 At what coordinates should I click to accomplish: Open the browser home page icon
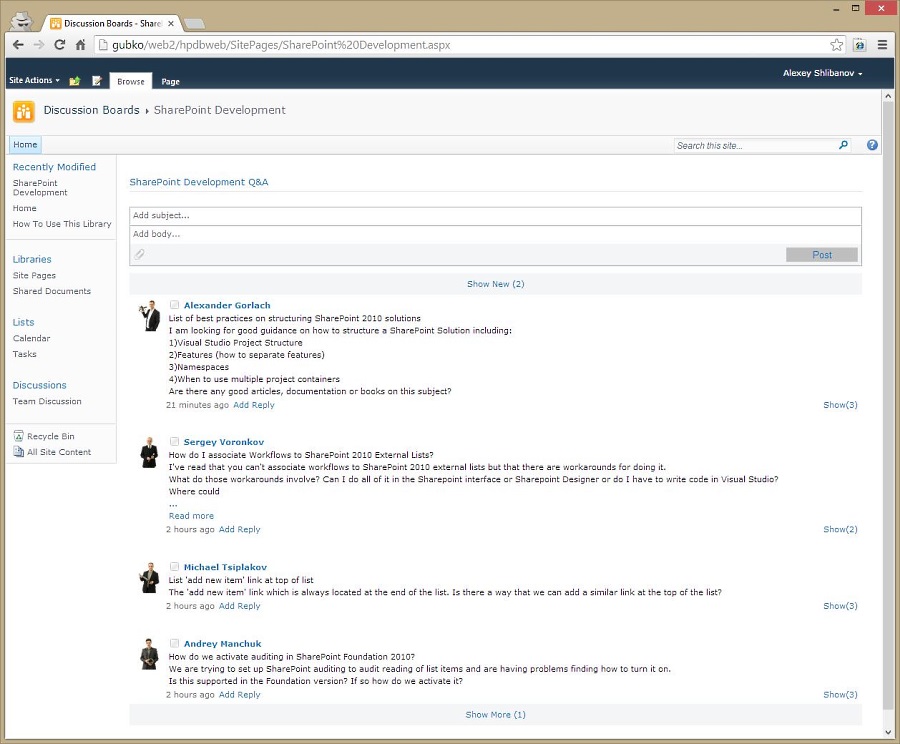80,45
